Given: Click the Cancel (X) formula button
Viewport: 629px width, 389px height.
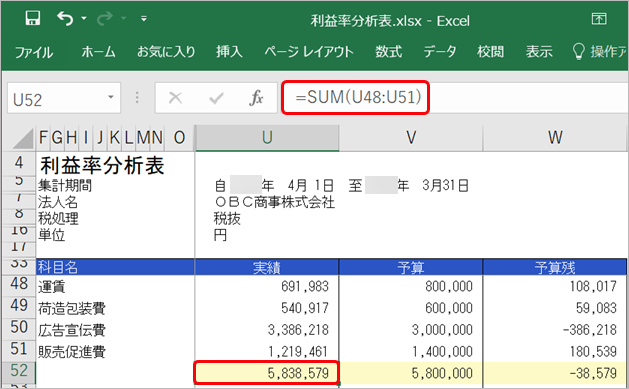Looking at the screenshot, I should click(175, 97).
